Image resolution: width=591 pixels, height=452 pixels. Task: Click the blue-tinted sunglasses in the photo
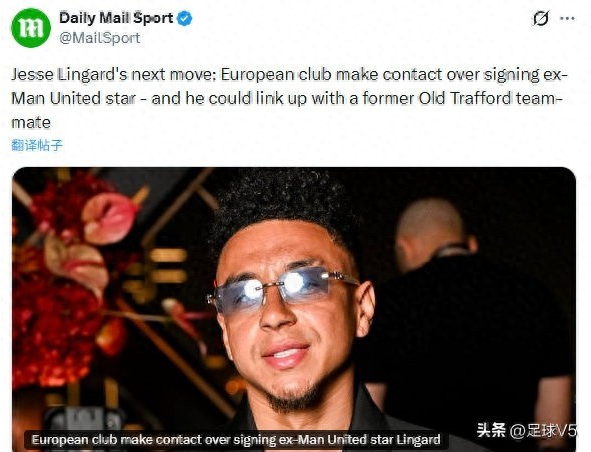(x=281, y=288)
